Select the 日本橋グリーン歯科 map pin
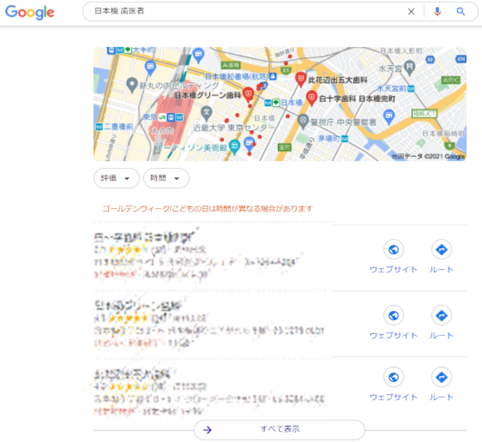482x442 pixels. 248,95
